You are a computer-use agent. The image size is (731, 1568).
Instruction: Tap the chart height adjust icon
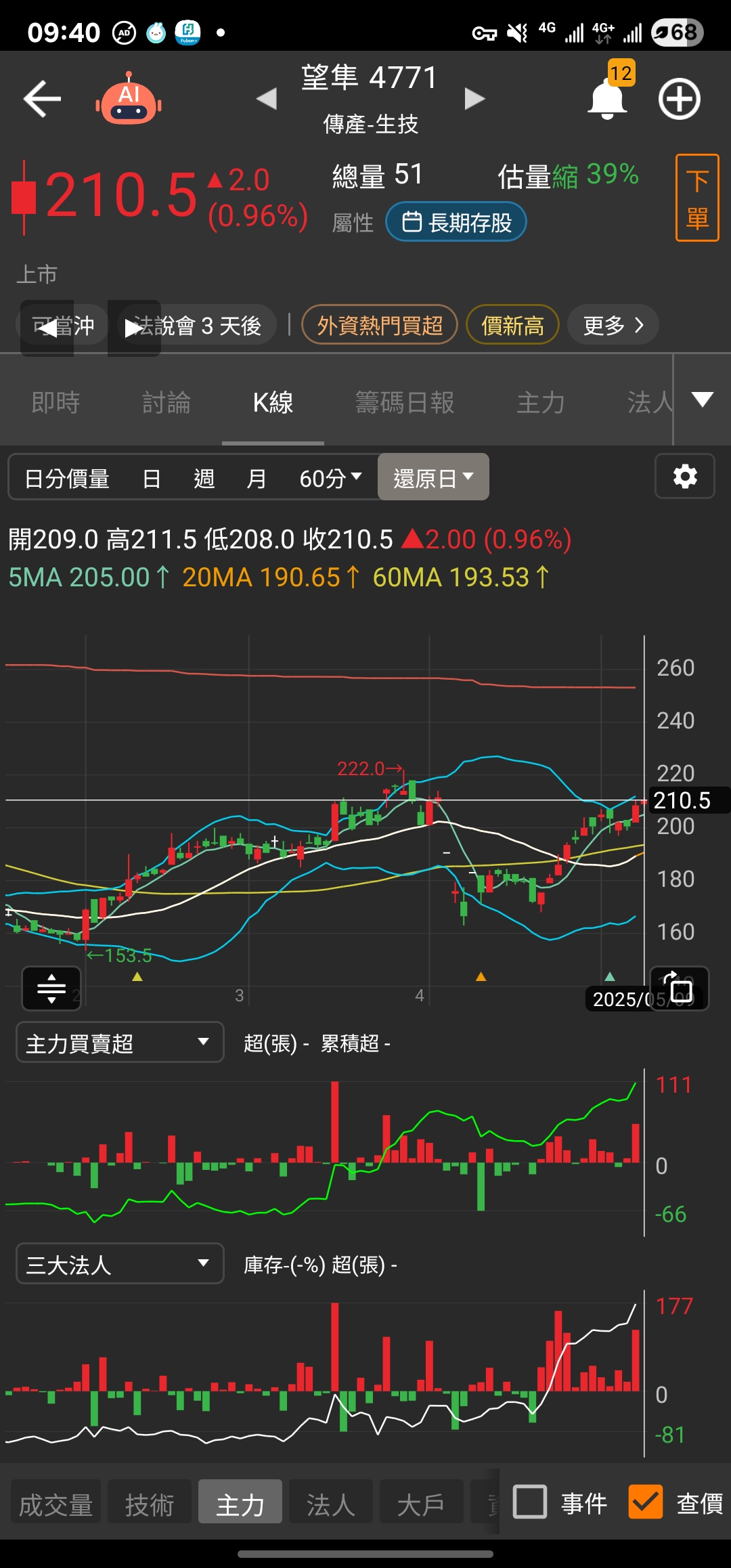tap(51, 988)
